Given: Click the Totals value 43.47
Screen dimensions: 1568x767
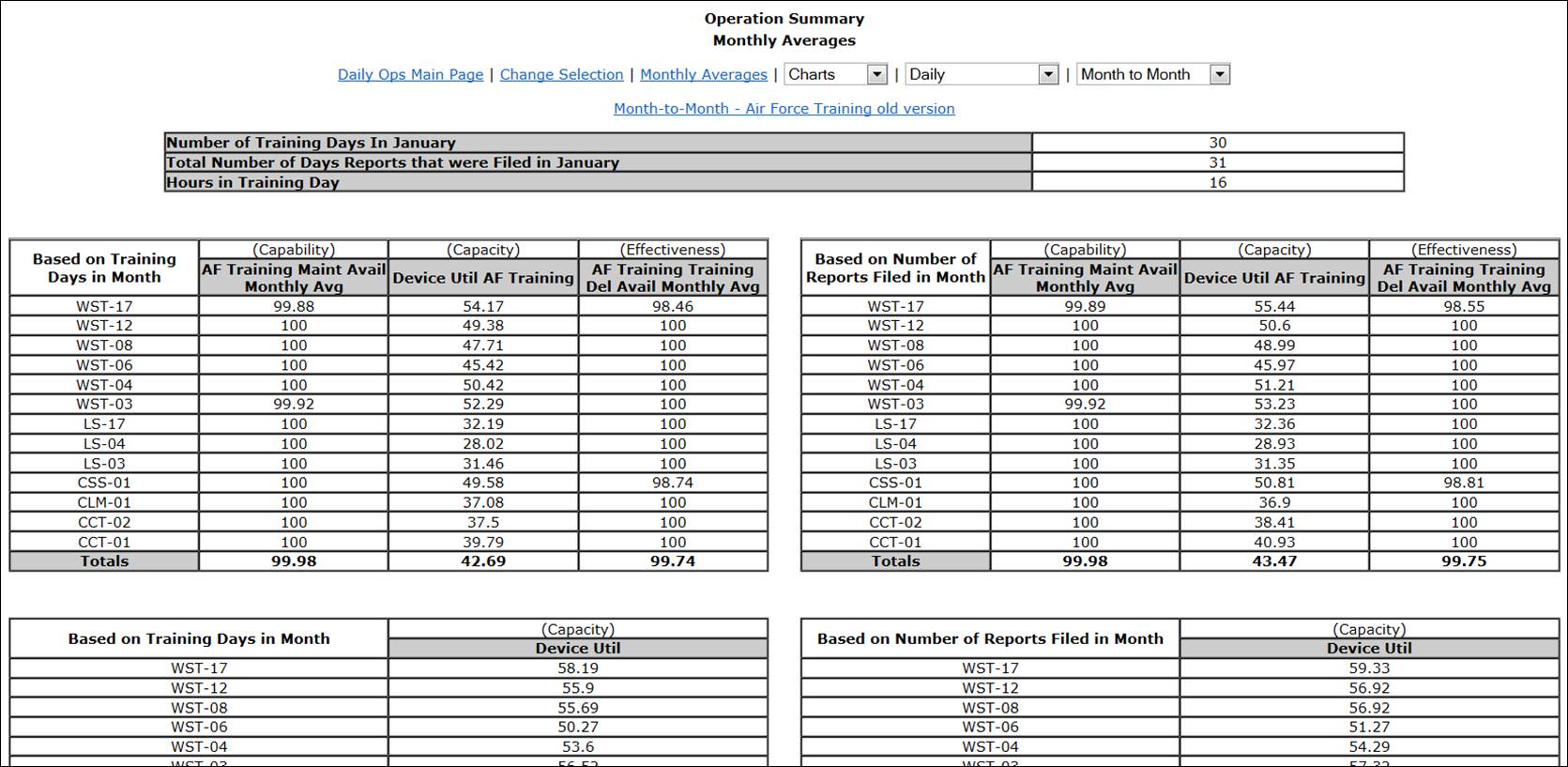Looking at the screenshot, I should tap(1274, 561).
